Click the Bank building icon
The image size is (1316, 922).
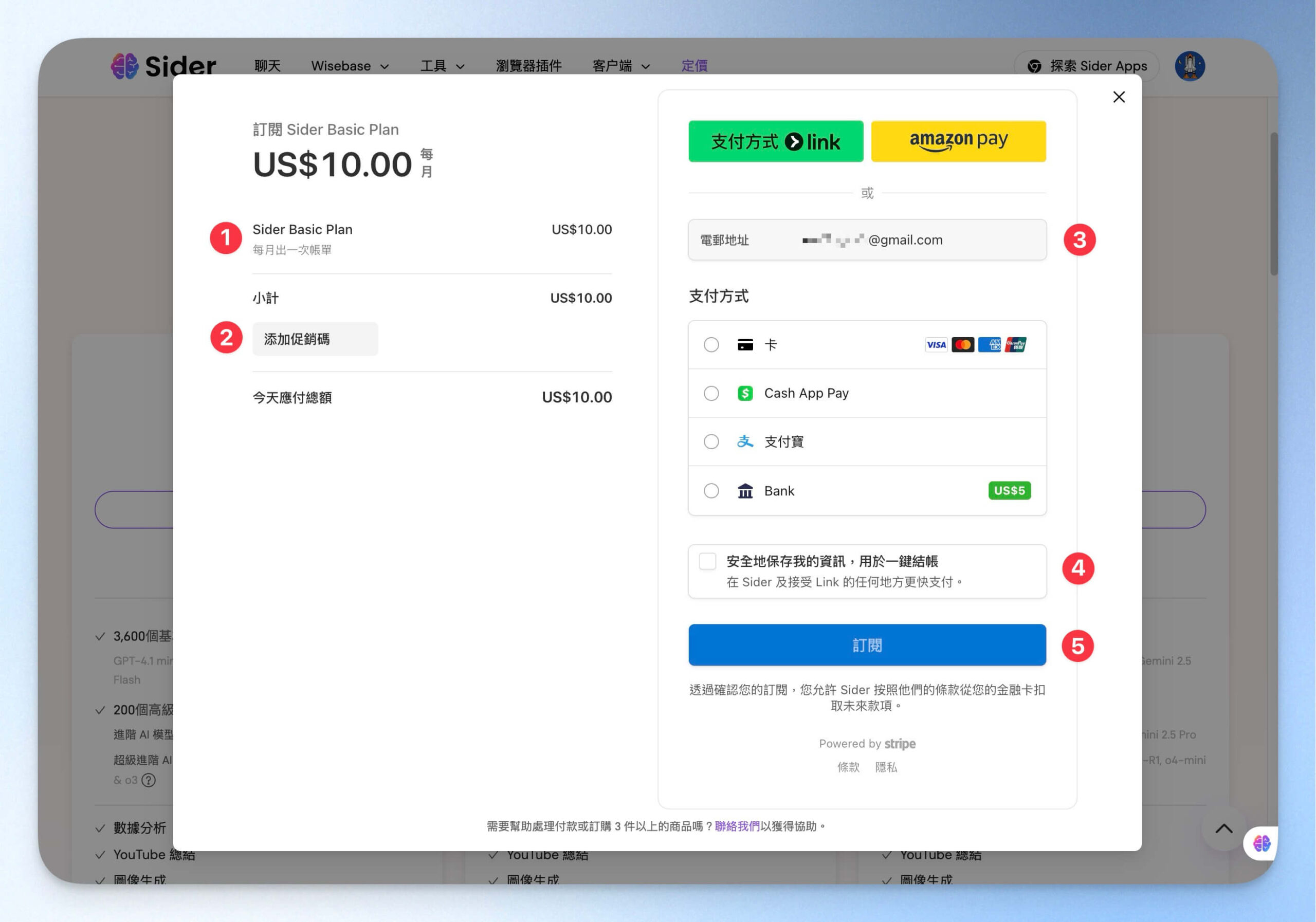745,491
